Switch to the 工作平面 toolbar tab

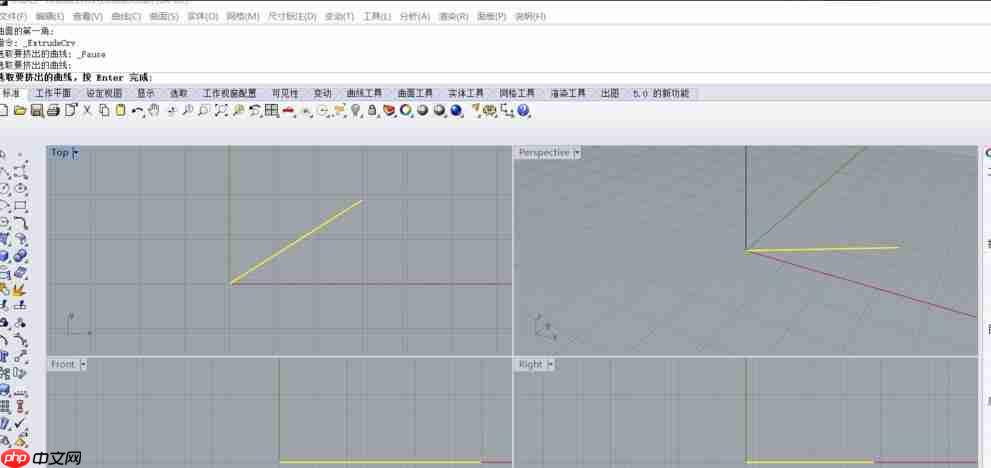tap(53, 93)
